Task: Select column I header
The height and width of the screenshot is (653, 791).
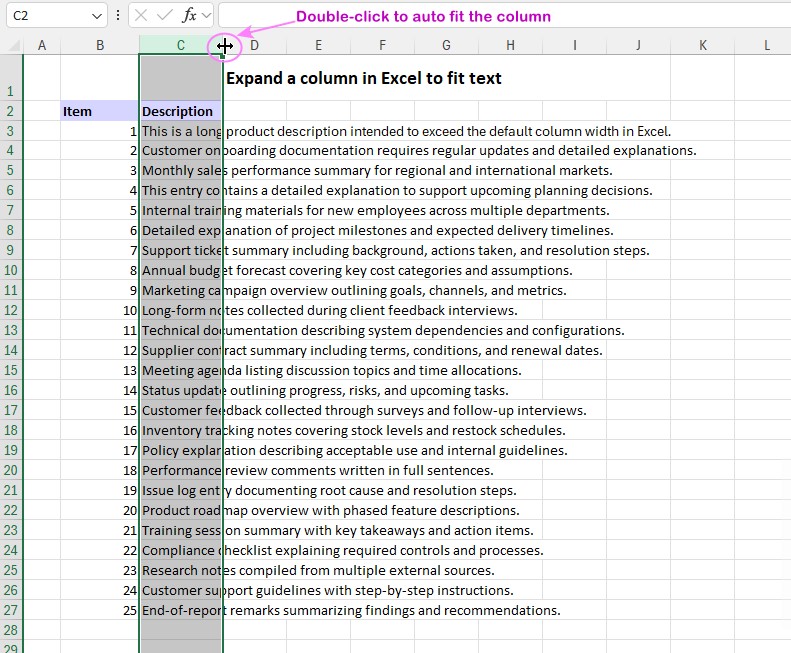Action: pyautogui.click(x=575, y=45)
